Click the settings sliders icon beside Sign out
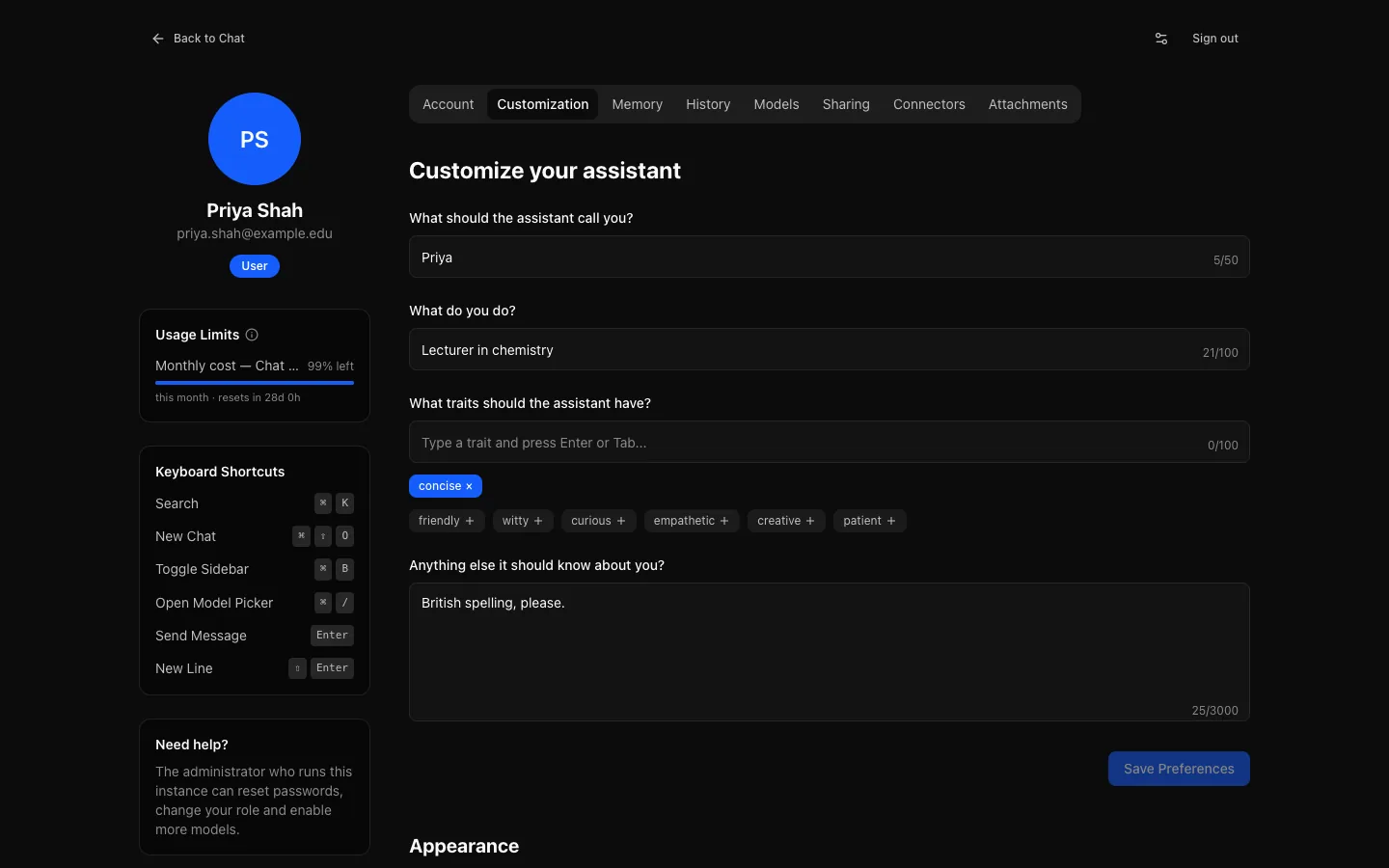Viewport: 1389px width, 868px height. 1161,39
